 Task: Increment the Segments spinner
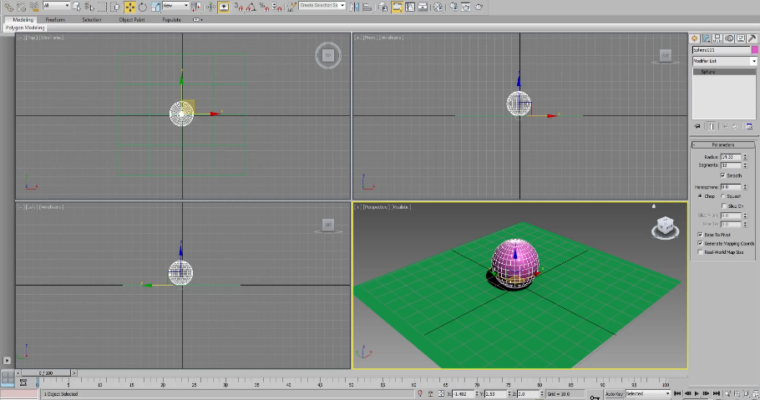coord(745,163)
